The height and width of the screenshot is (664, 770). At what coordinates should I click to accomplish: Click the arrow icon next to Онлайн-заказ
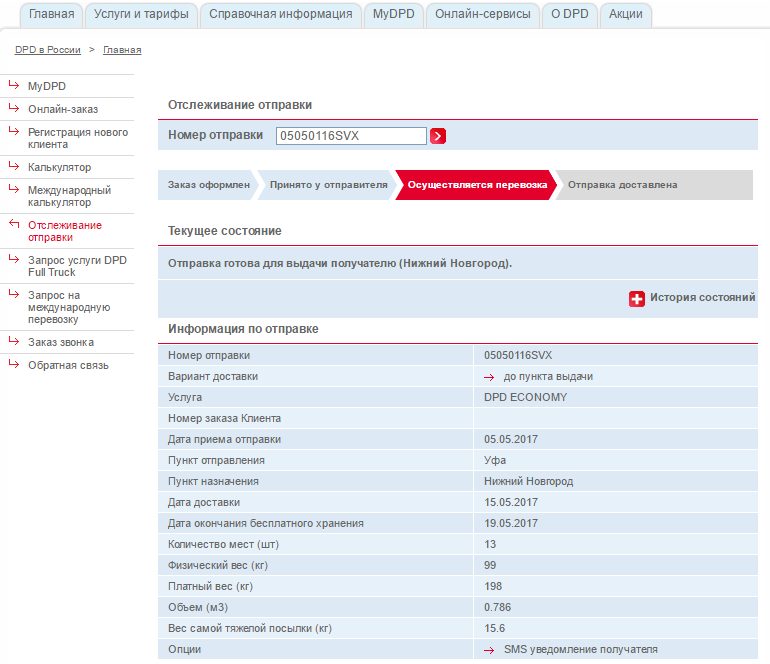pyautogui.click(x=14, y=109)
